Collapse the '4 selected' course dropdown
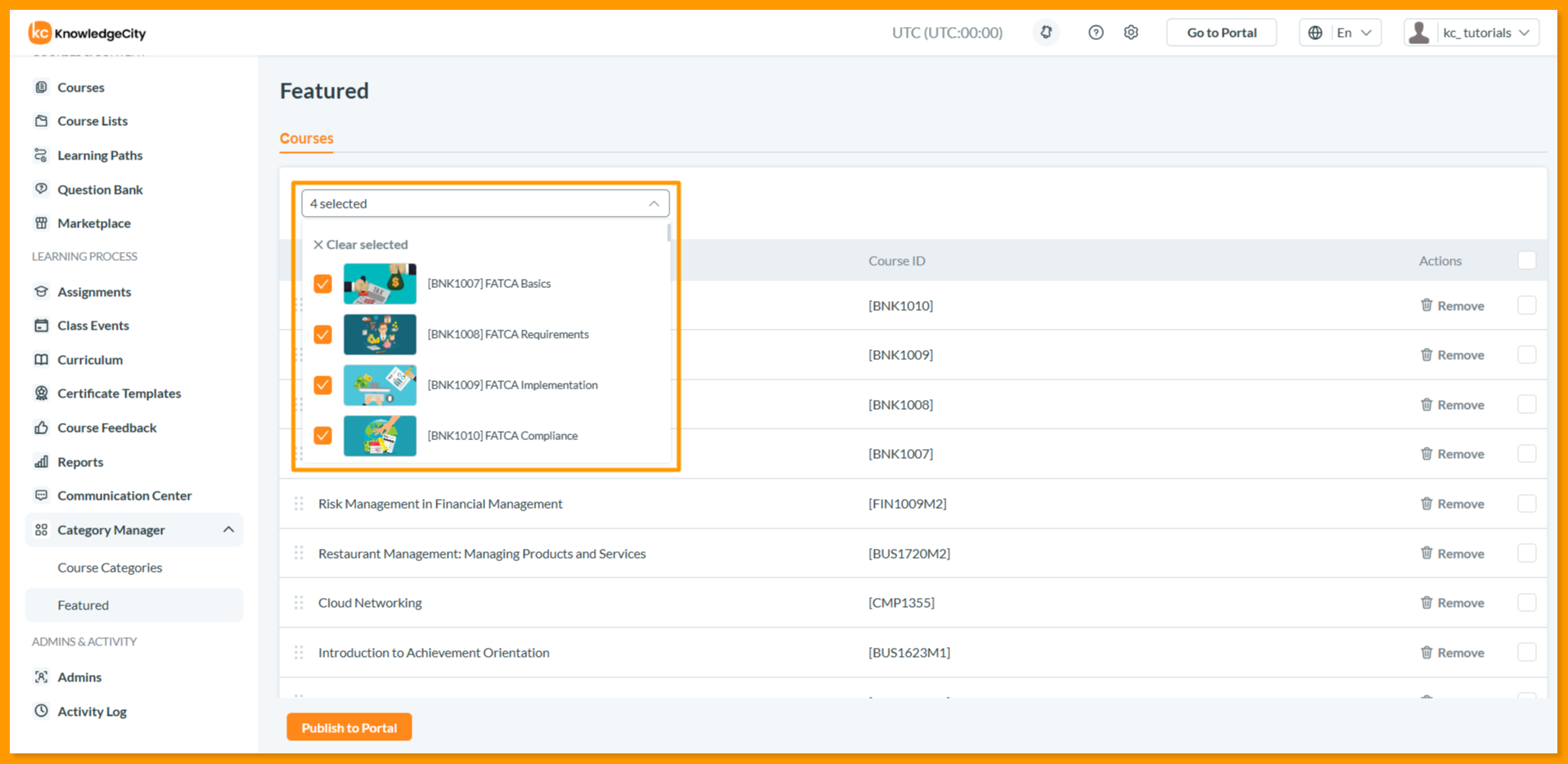This screenshot has width=1568, height=764. 485,204
